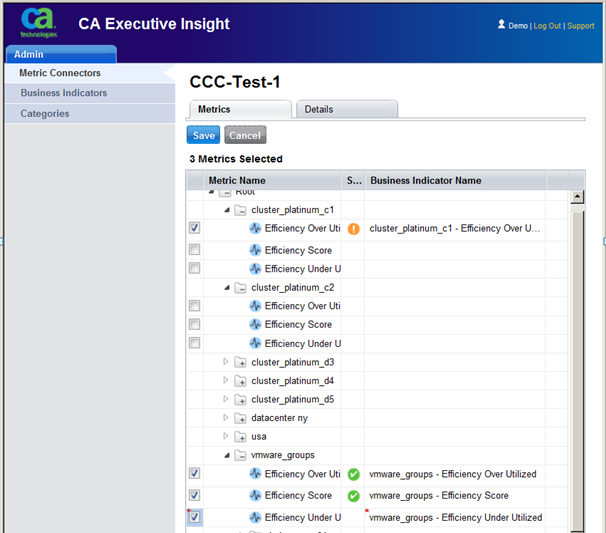Click 'vmware_groups - Efficiency Over Utilized' indicator name
The image size is (606, 533).
click(453, 474)
